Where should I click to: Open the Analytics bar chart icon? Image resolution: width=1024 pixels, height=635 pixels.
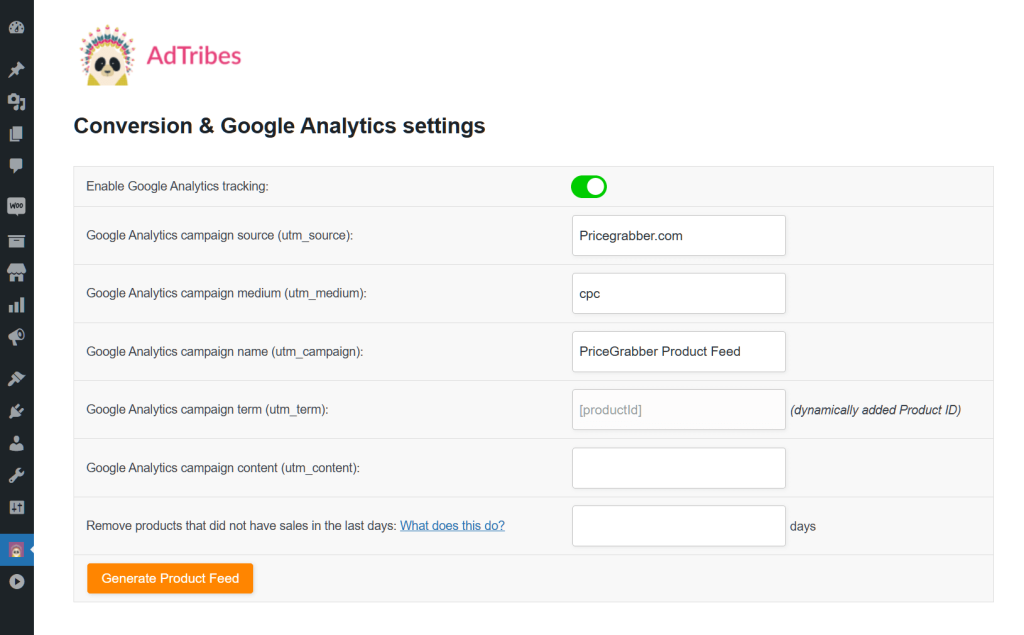pyautogui.click(x=16, y=305)
